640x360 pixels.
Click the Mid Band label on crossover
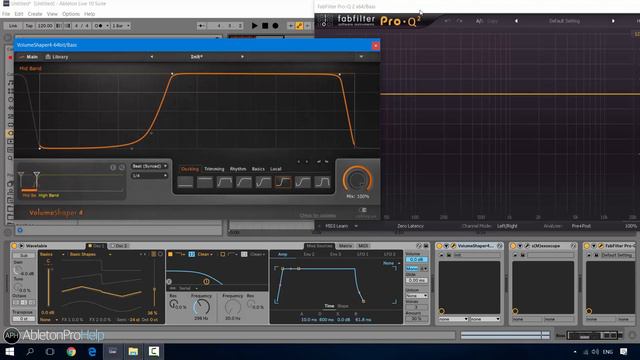[29, 196]
